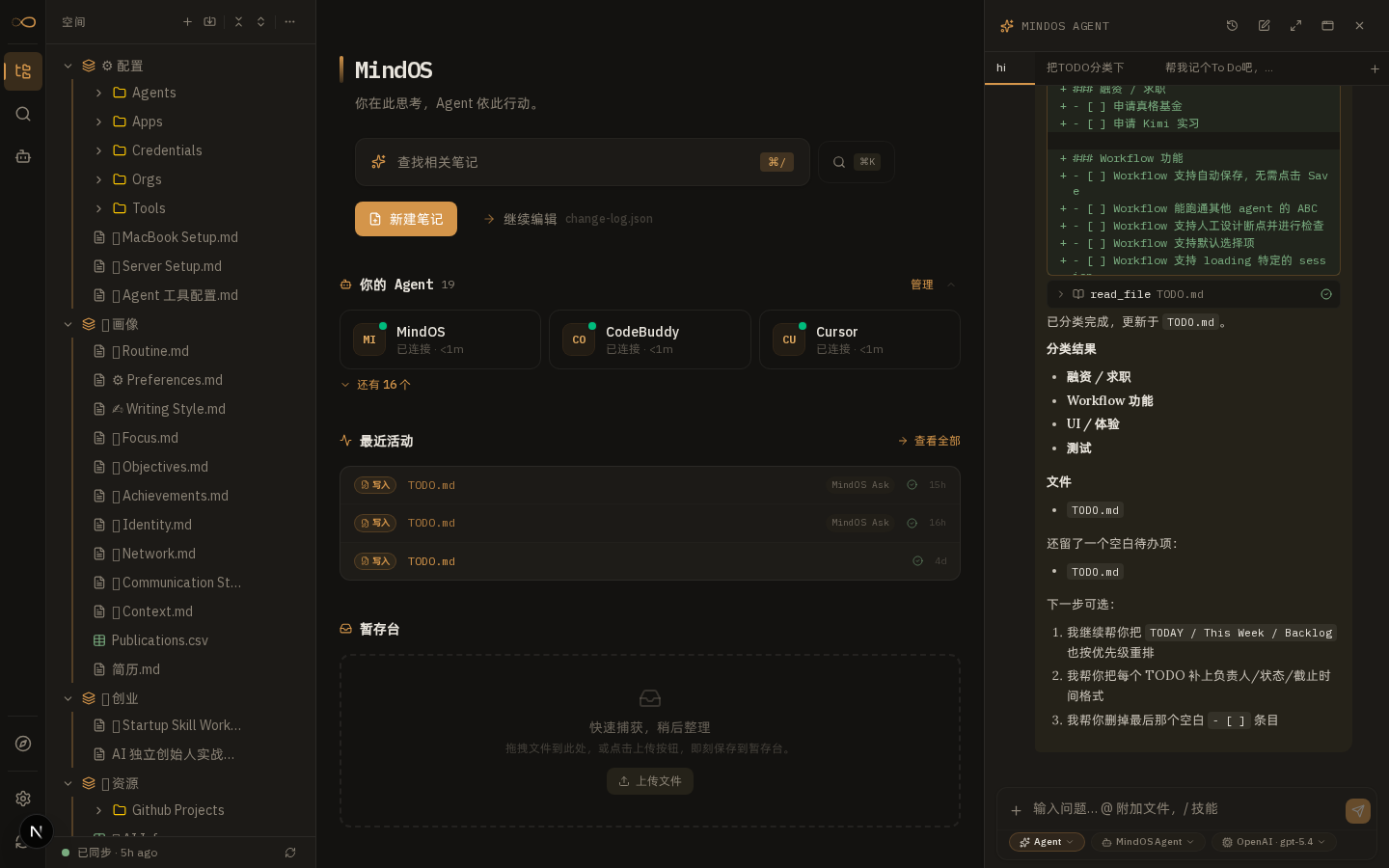Click 查看全部 in recent activity
Screen dimensions: 1389x868
click(x=929, y=441)
